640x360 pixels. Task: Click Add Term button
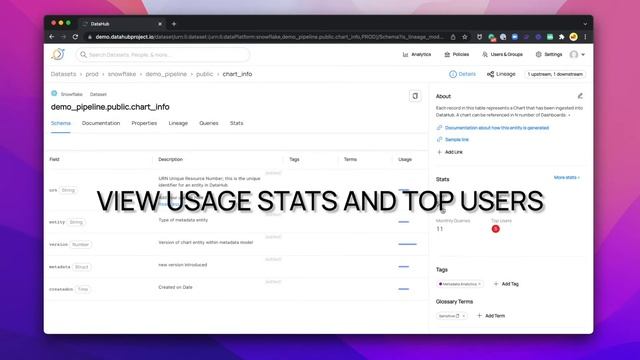(491, 316)
